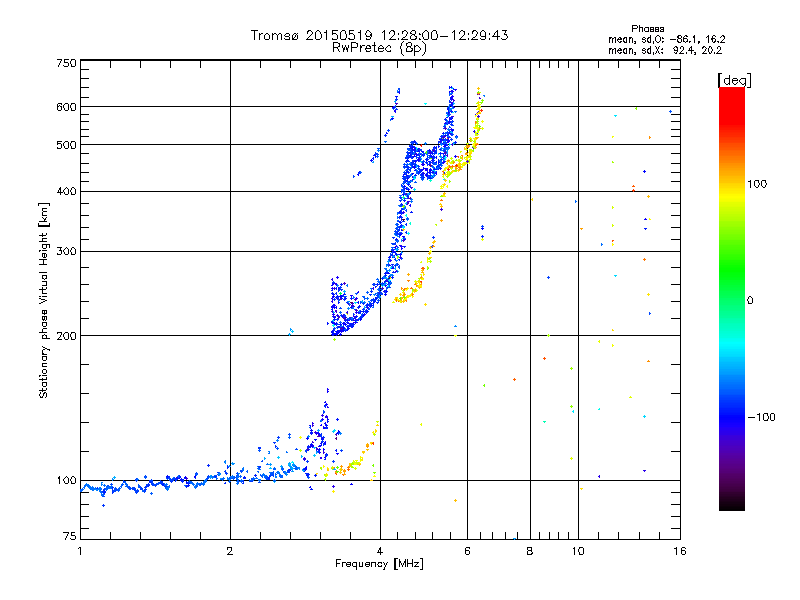Click the 200 tick label on the height axis
The image size is (800, 600).
[66, 336]
